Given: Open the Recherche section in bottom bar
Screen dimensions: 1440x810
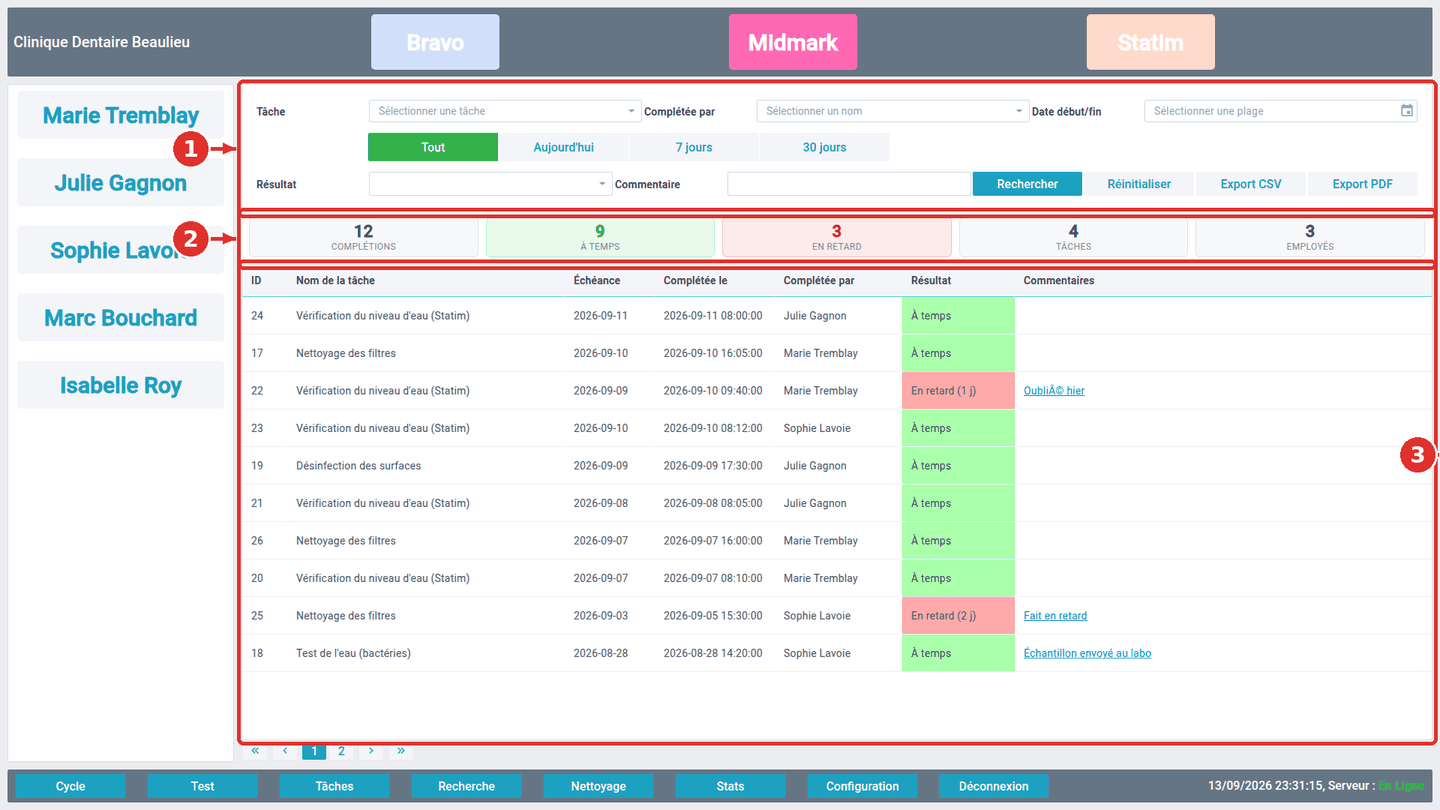Looking at the screenshot, I should (466, 786).
